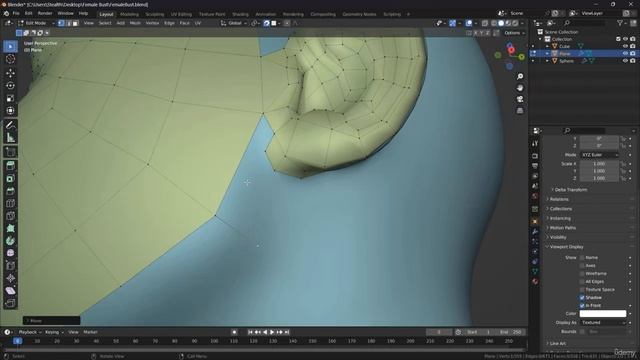Uncheck the In Front checkbox
The height and width of the screenshot is (360, 640).
pos(582,305)
